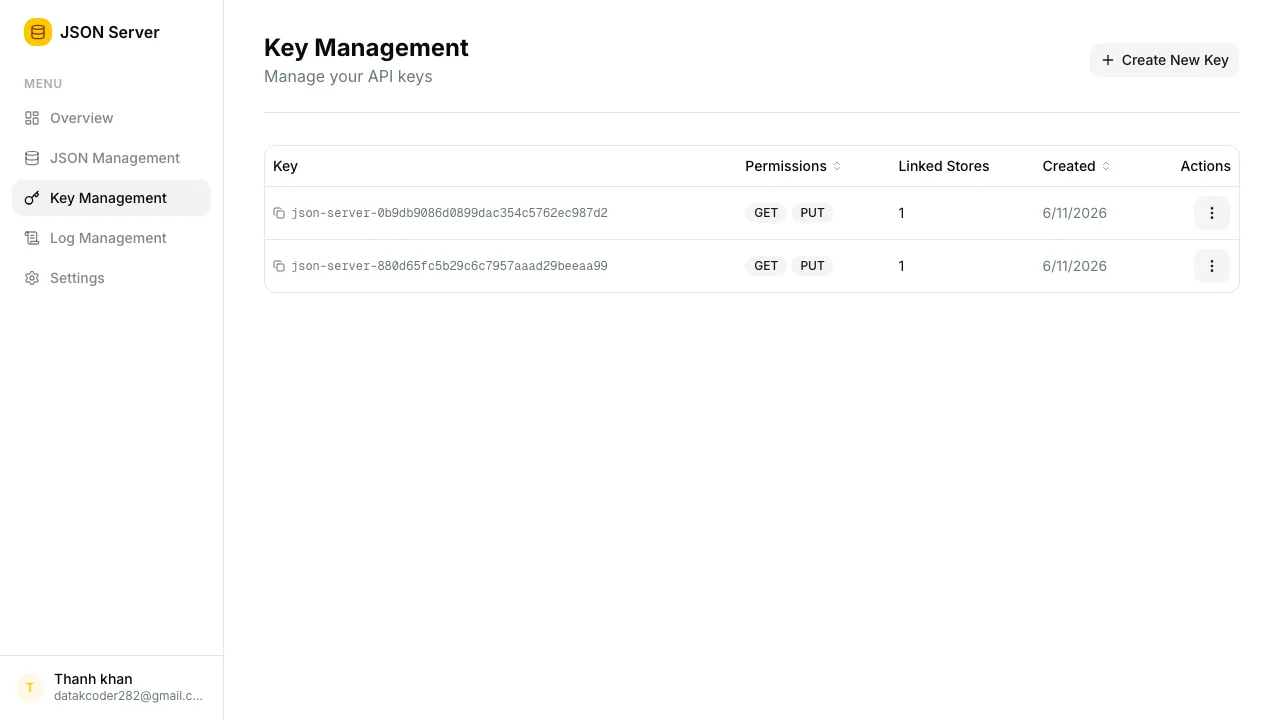Screen dimensions: 1280x720
Task: Click the Actions column header
Action: (1205, 166)
